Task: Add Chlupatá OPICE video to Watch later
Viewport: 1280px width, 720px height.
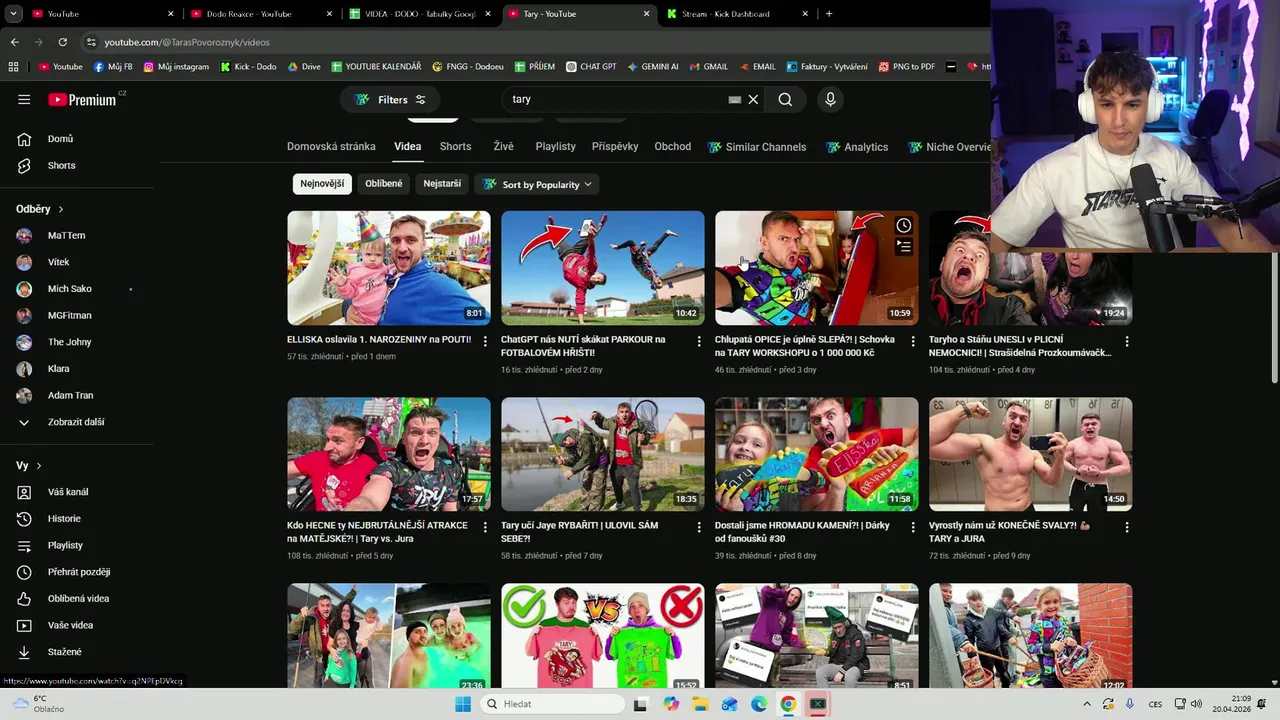Action: (x=904, y=226)
